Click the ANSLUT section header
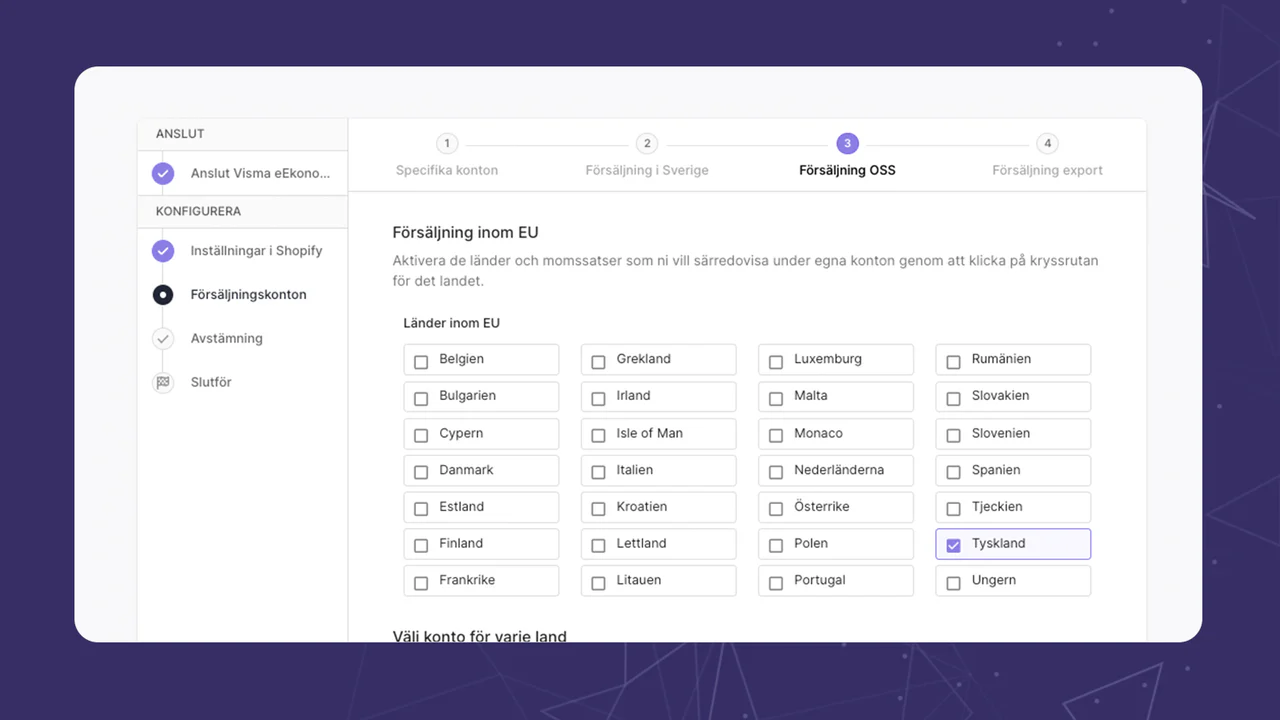The height and width of the screenshot is (720, 1280). pyautogui.click(x=180, y=133)
